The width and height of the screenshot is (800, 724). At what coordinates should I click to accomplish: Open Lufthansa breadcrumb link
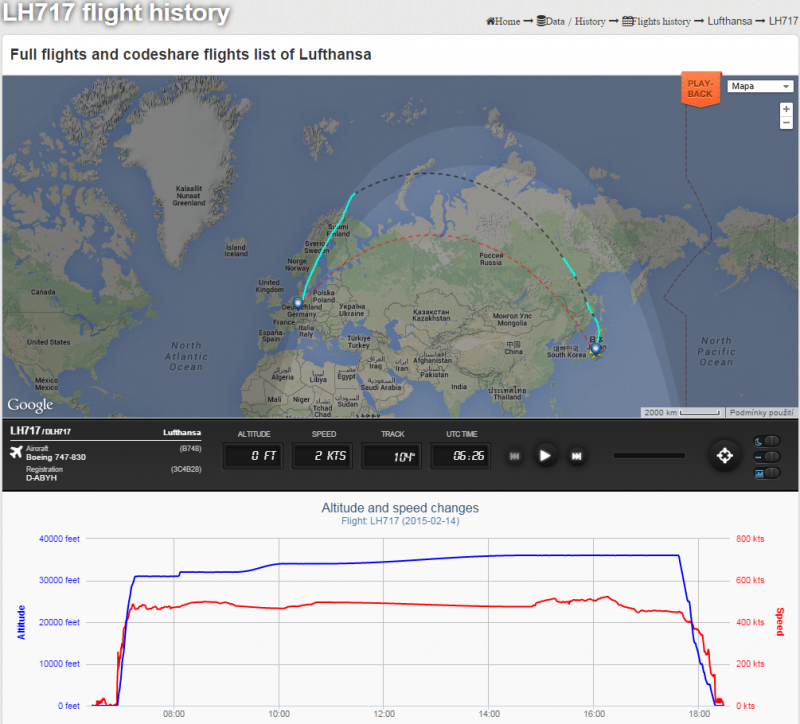click(x=730, y=21)
